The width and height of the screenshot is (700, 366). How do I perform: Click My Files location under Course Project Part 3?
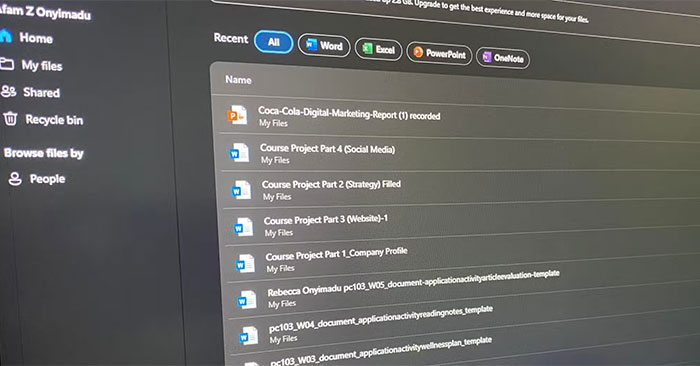279,233
